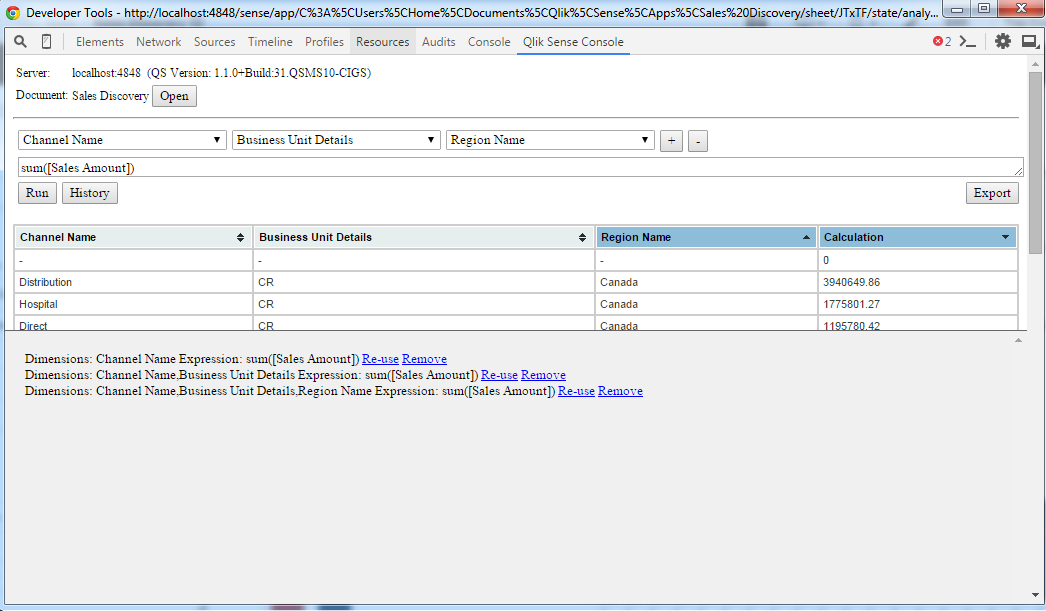1046x611 pixels.
Task: Click CR in the Distribution row
Action: coord(424,282)
